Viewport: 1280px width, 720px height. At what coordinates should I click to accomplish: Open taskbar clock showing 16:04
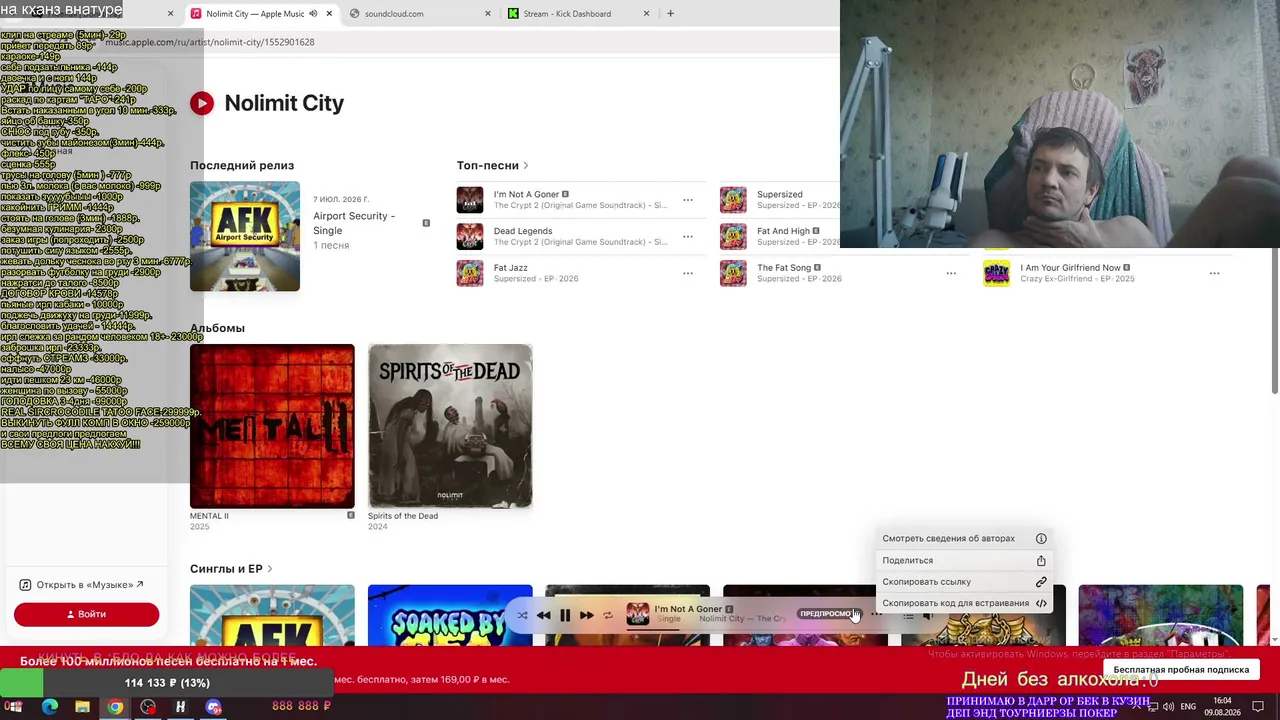pyautogui.click(x=1222, y=707)
